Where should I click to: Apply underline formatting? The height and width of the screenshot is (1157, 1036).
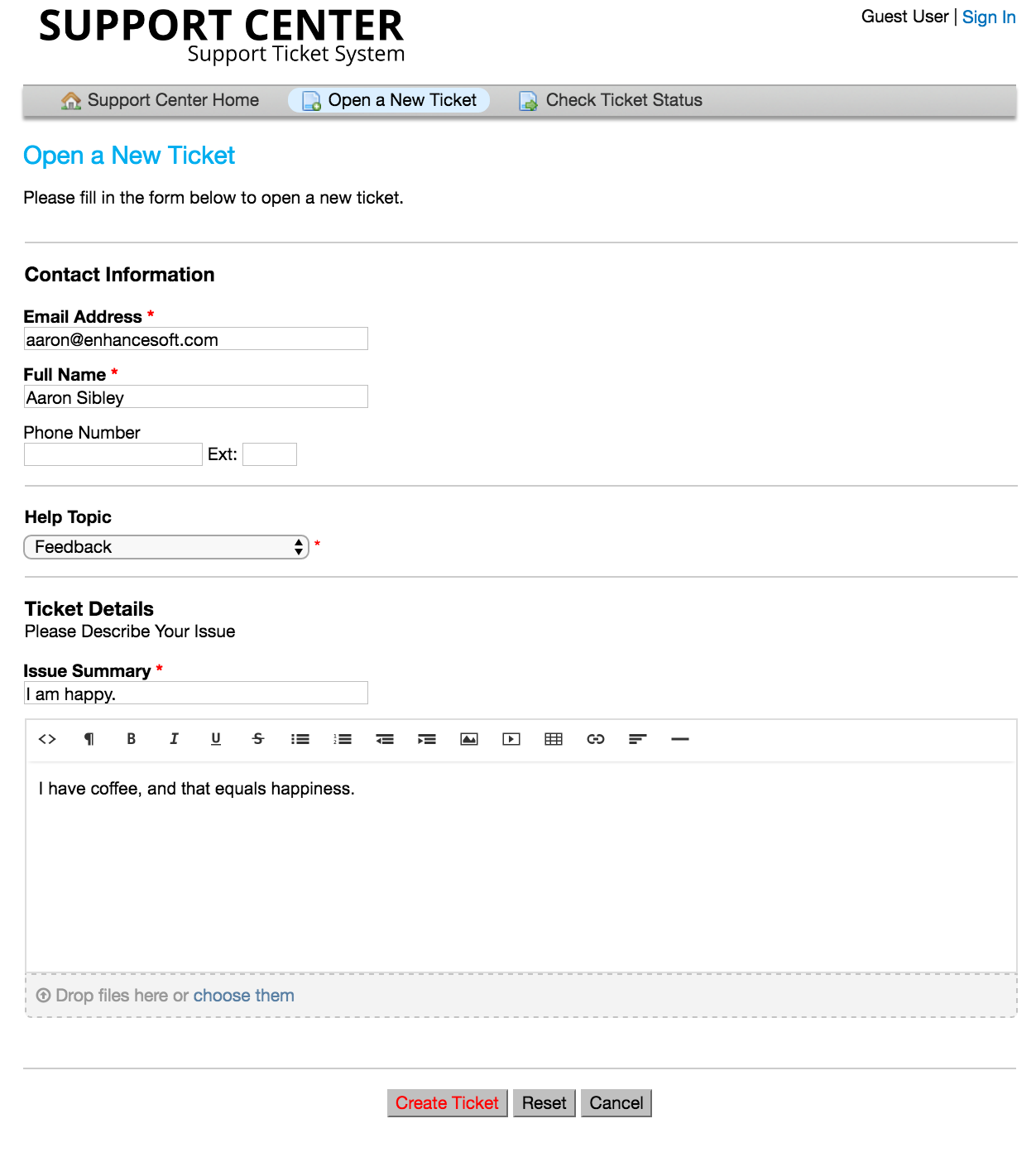point(216,739)
